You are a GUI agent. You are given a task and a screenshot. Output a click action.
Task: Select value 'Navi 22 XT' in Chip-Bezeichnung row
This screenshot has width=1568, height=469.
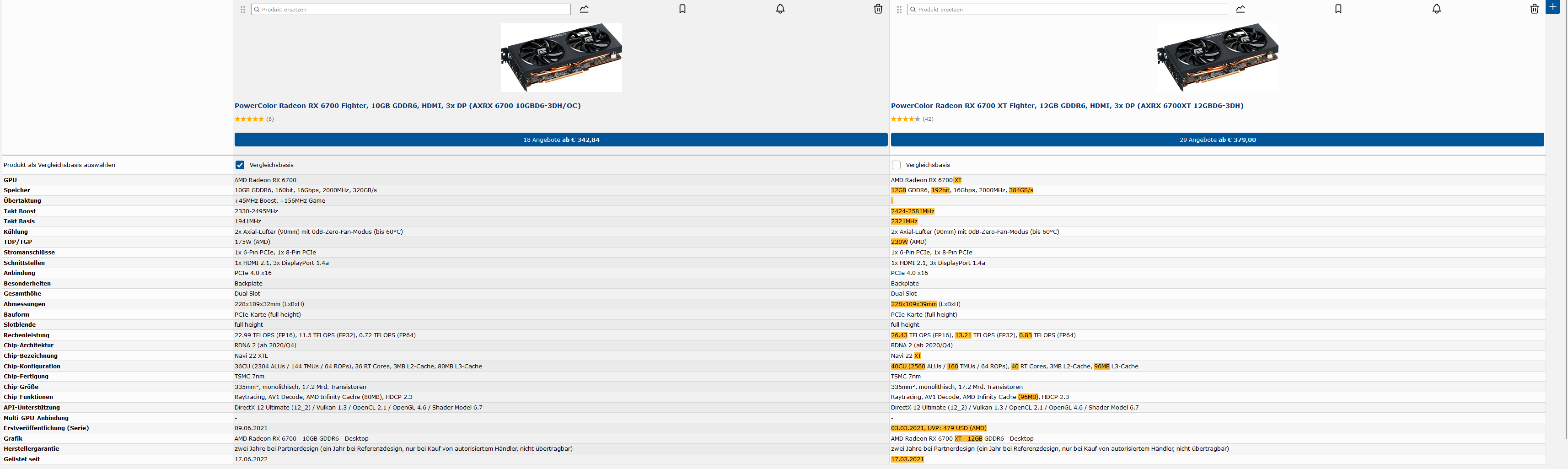click(906, 356)
